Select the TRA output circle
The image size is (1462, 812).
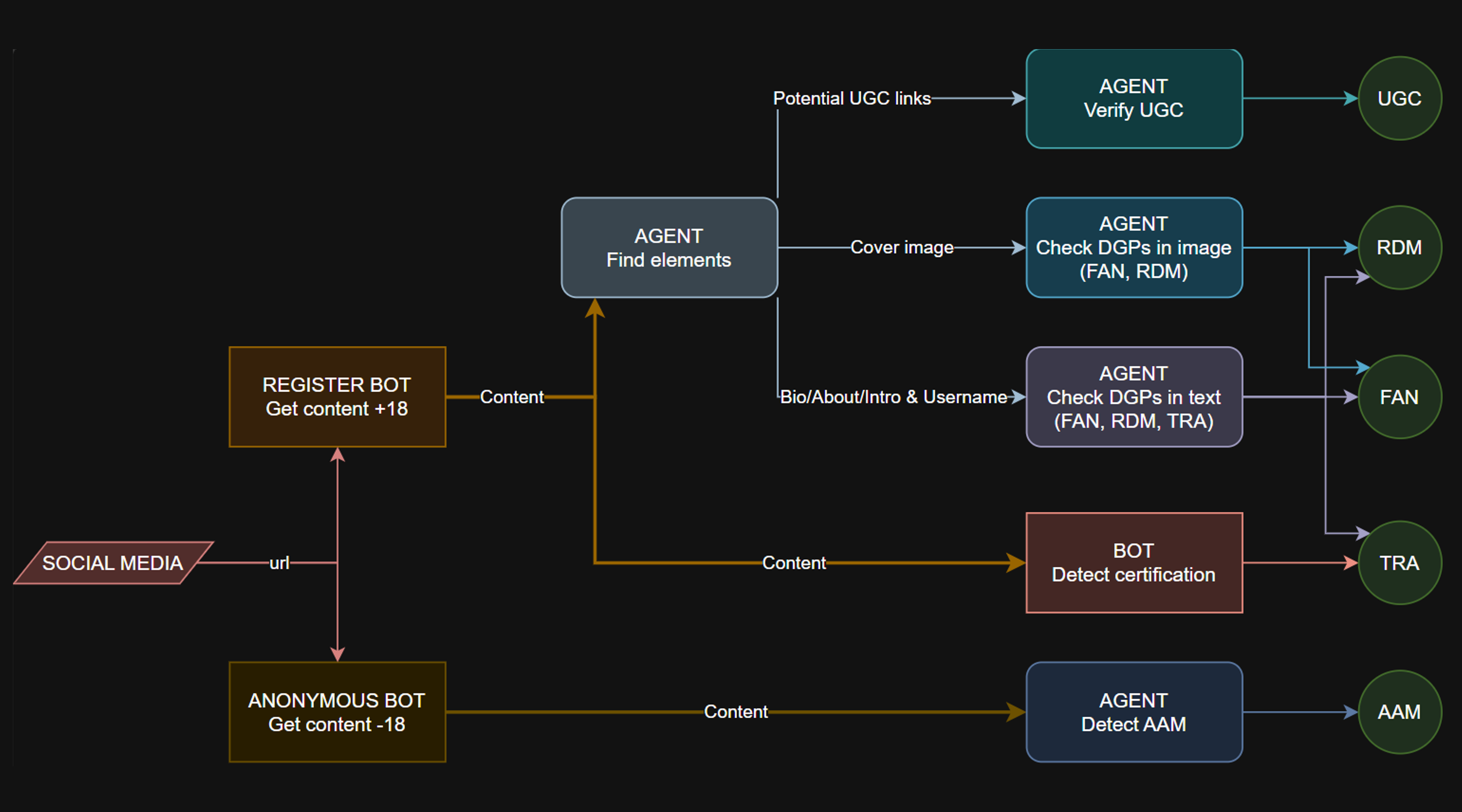coord(1399,562)
